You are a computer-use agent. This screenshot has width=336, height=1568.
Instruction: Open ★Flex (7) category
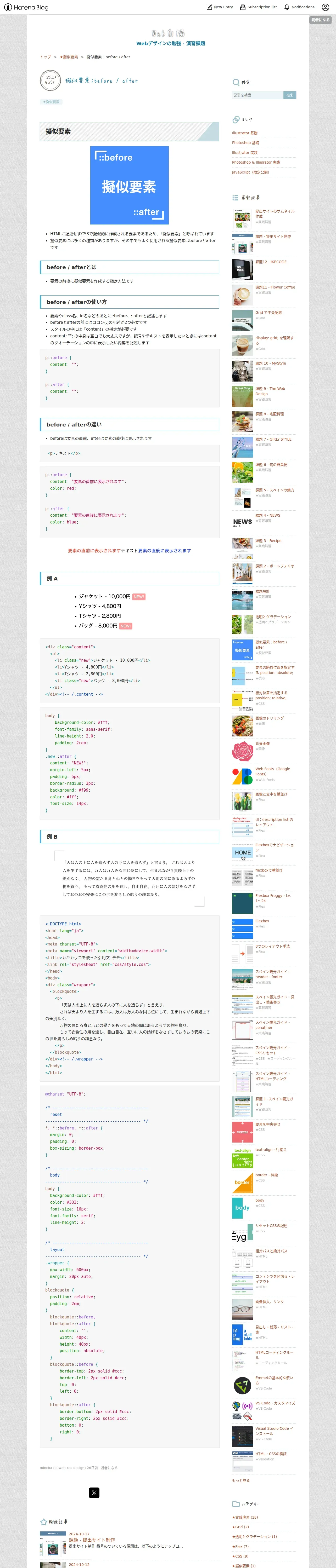(x=240, y=1546)
